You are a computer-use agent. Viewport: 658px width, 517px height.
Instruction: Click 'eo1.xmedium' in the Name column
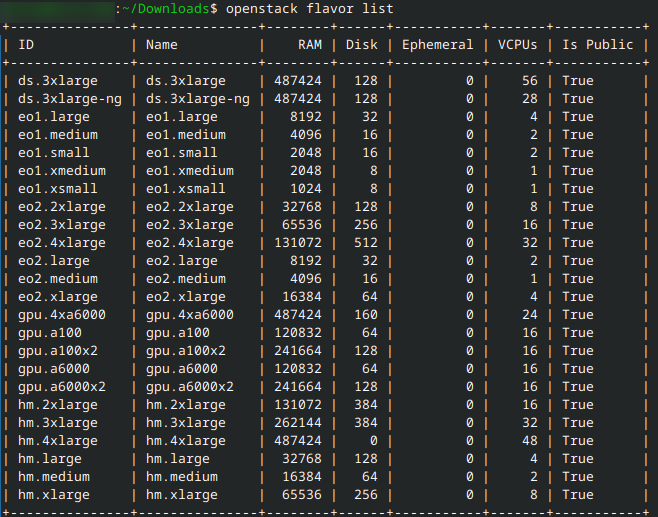[x=190, y=171]
